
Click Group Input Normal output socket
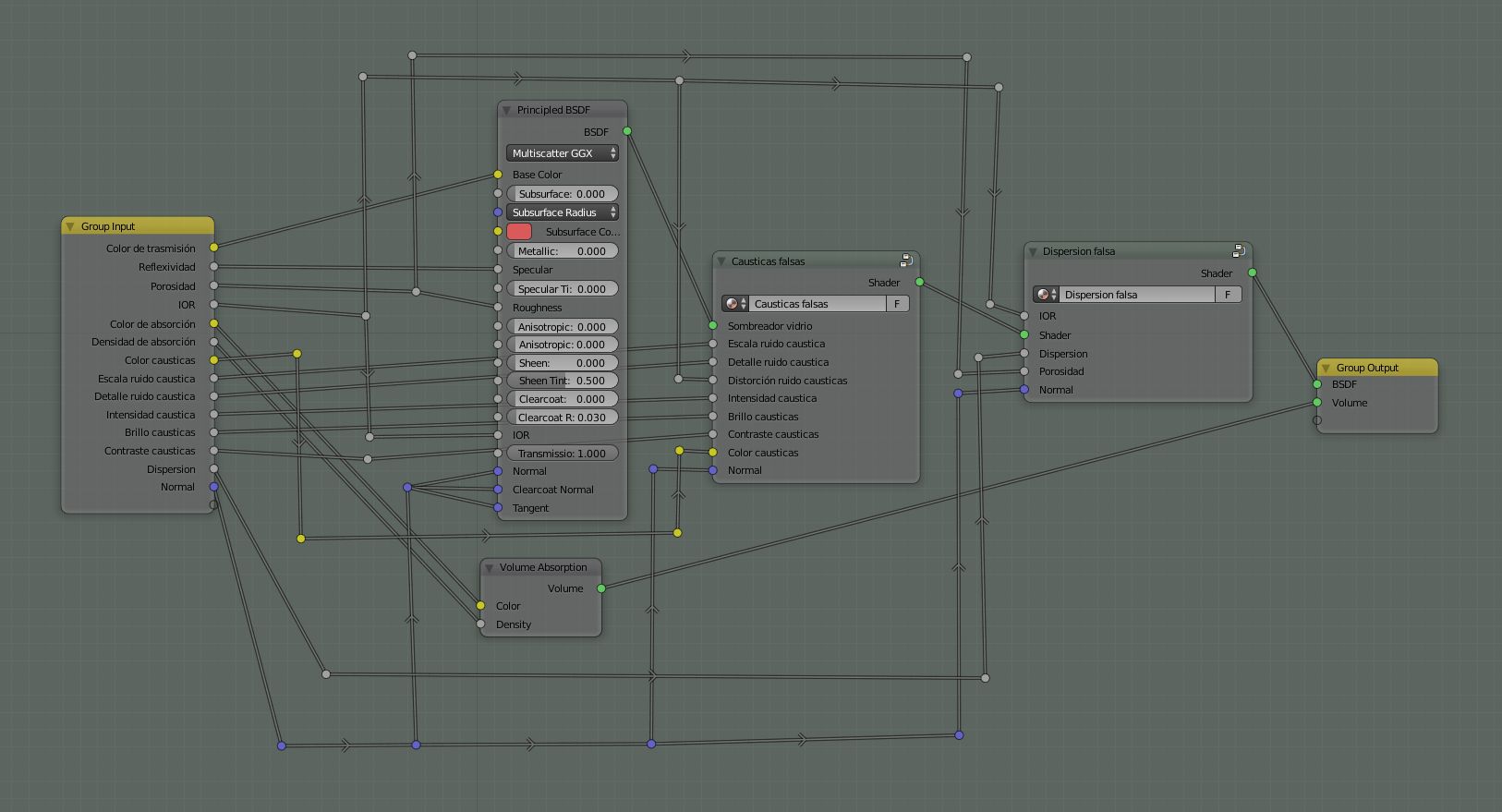pos(214,487)
